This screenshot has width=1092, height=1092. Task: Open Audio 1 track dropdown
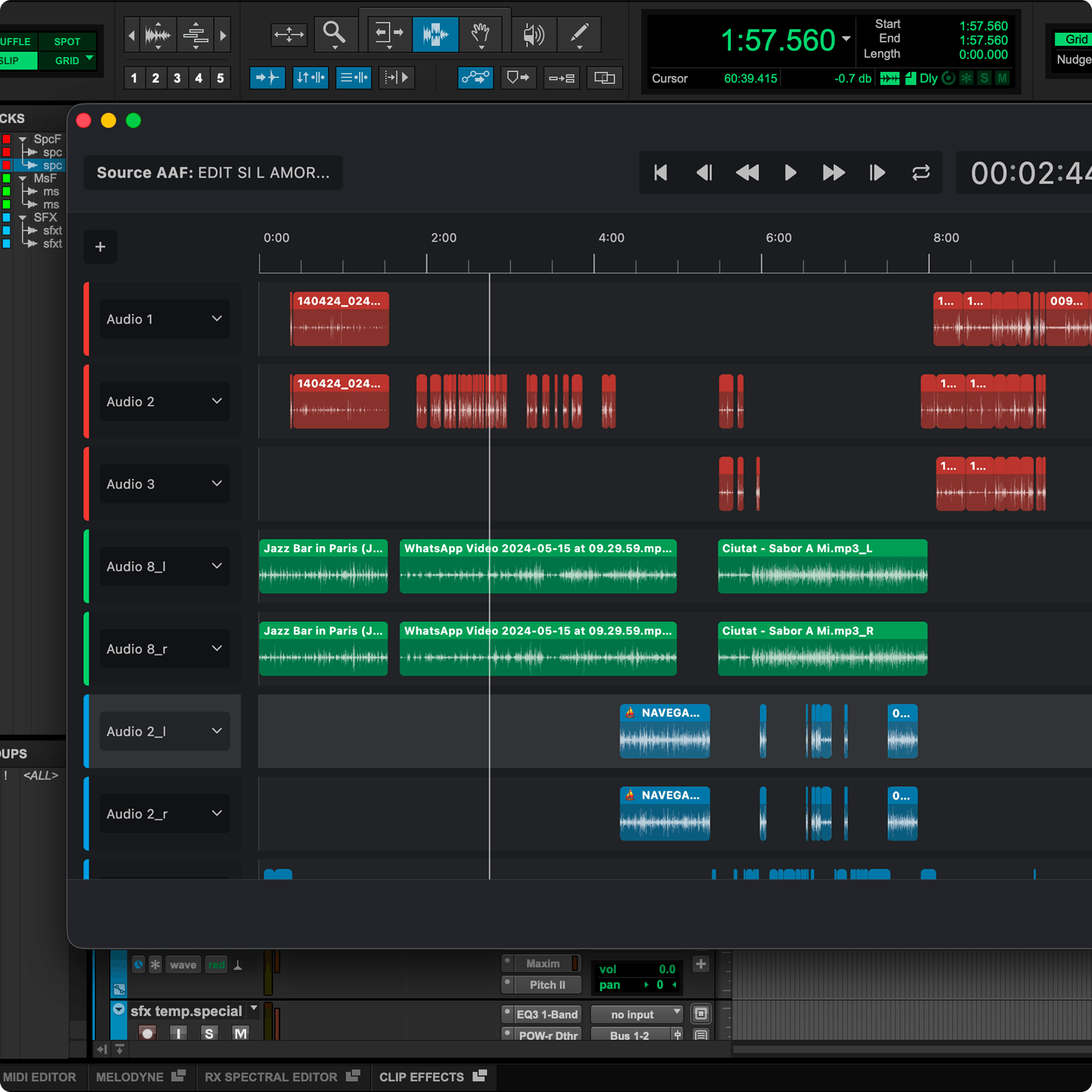pos(216,319)
